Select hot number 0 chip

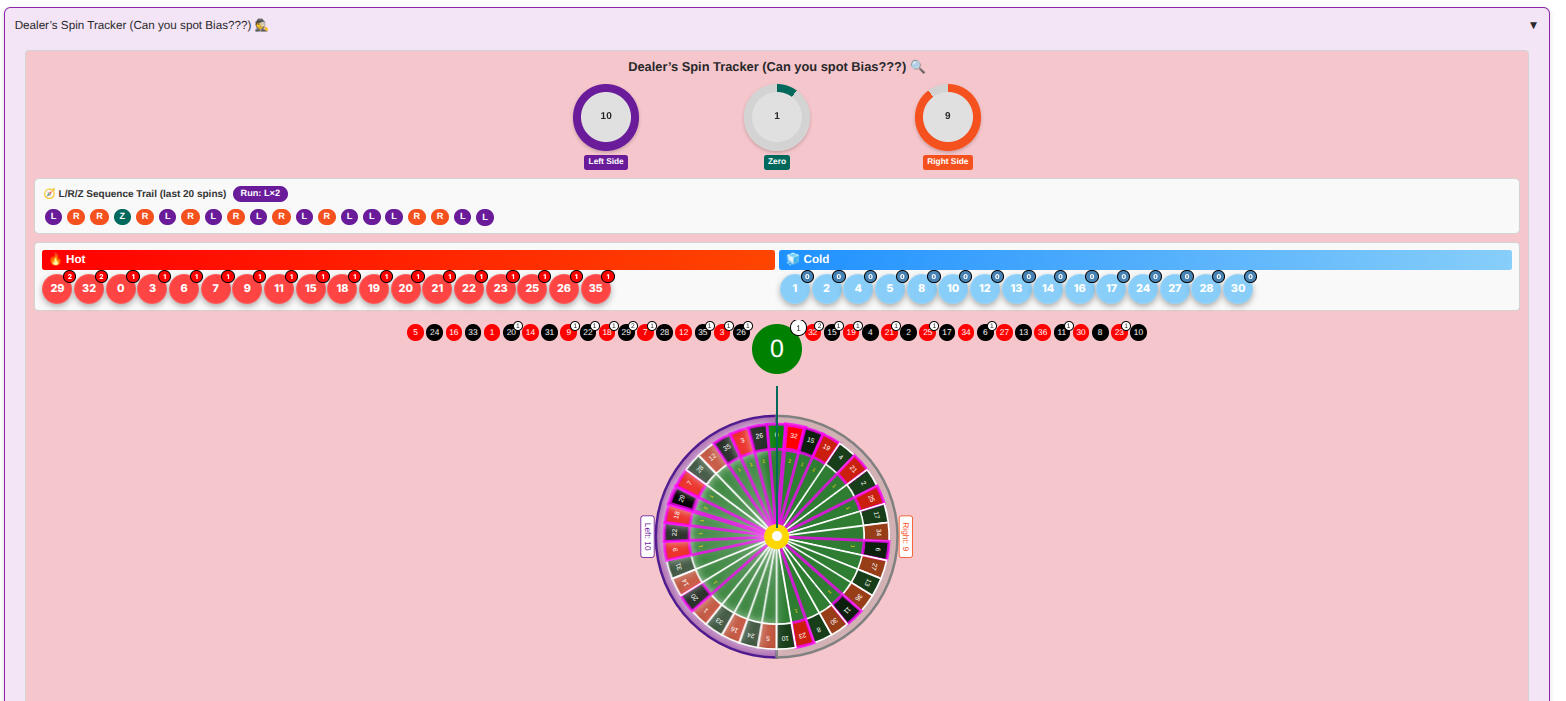(121, 289)
